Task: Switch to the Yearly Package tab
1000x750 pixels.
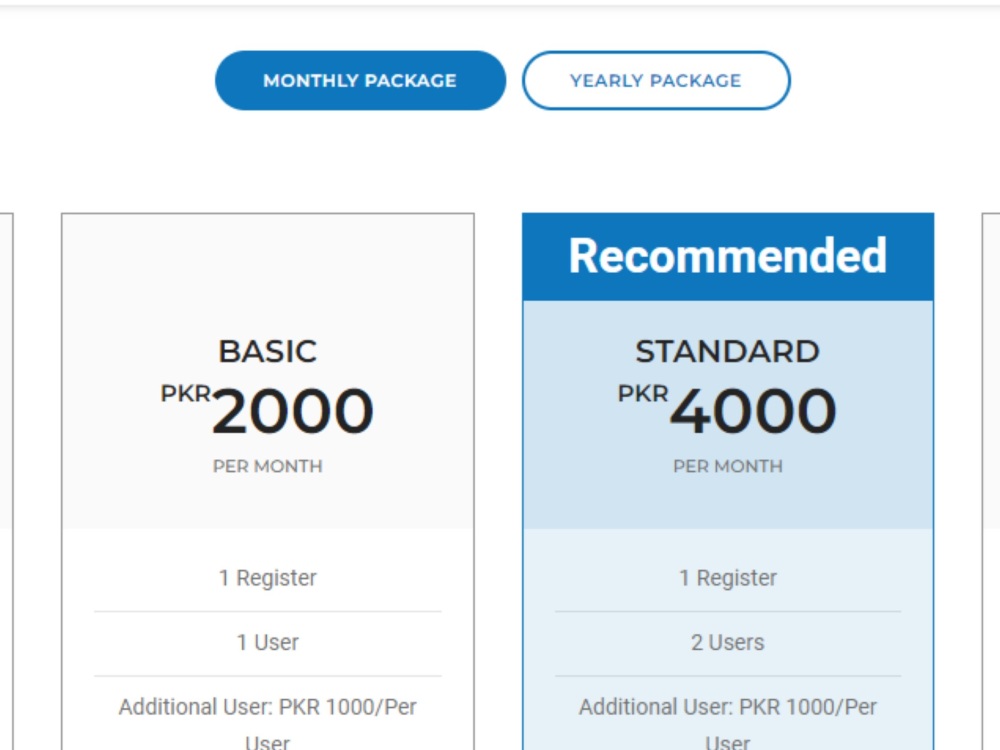Action: pyautogui.click(x=656, y=80)
